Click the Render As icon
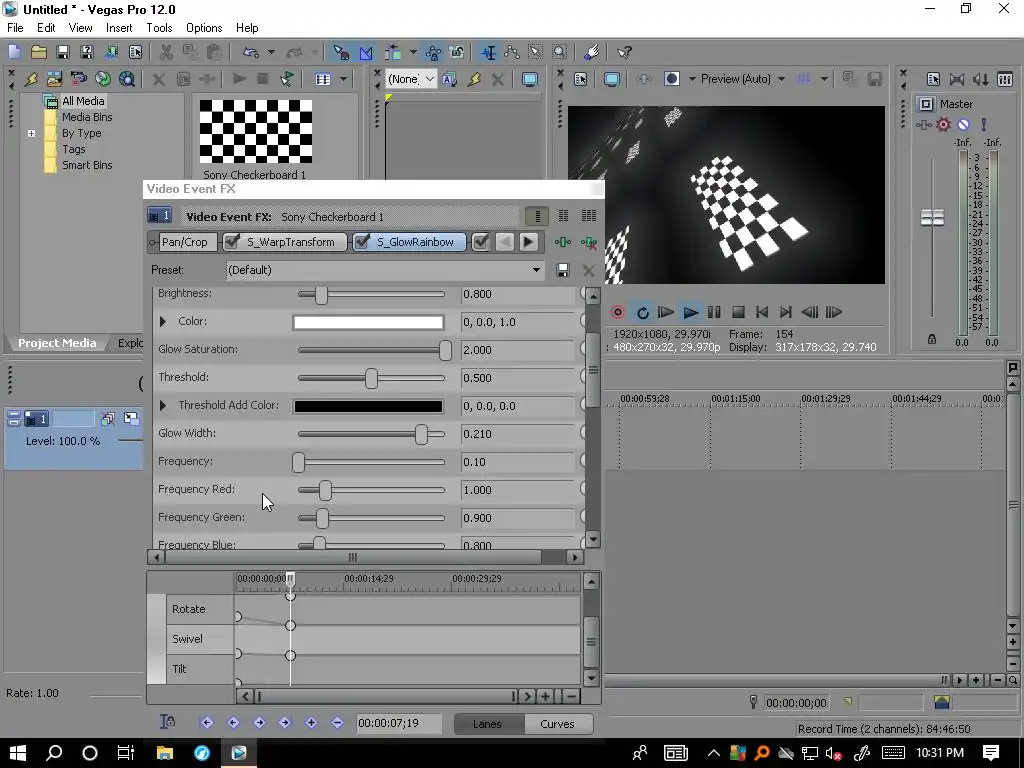The height and width of the screenshot is (768, 1024). coord(111,52)
